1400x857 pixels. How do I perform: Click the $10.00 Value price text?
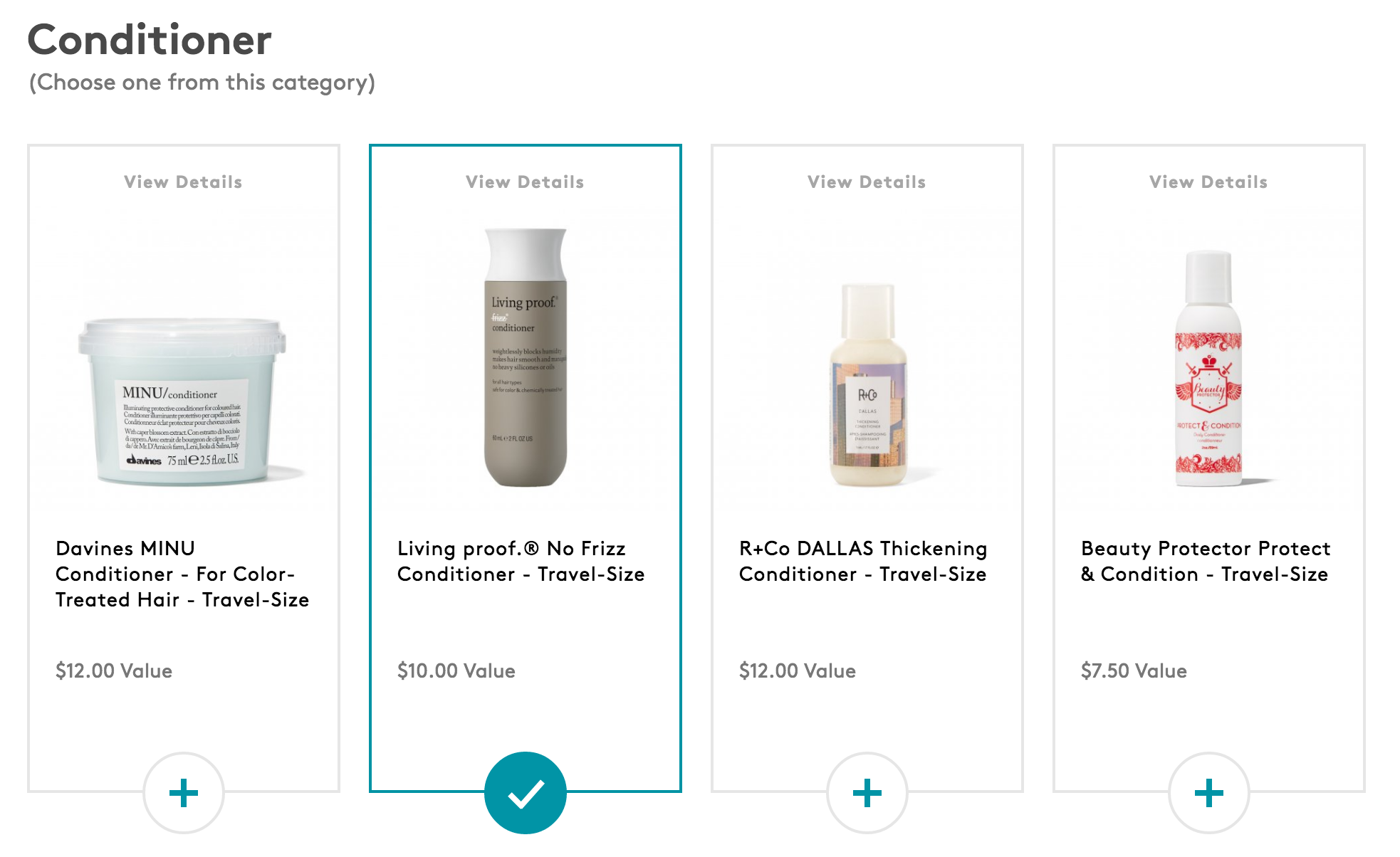coord(456,671)
